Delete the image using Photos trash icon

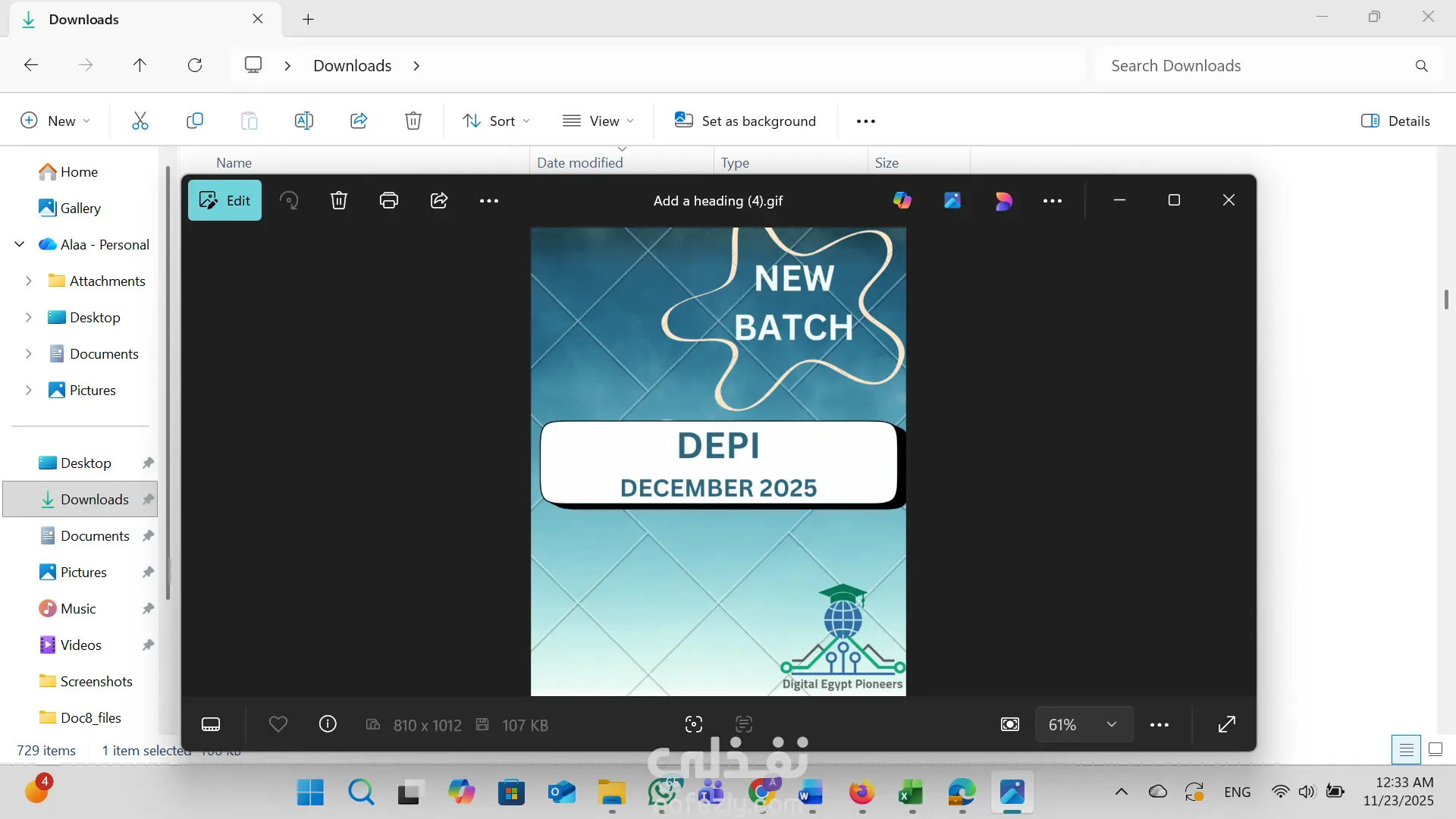[x=339, y=200]
